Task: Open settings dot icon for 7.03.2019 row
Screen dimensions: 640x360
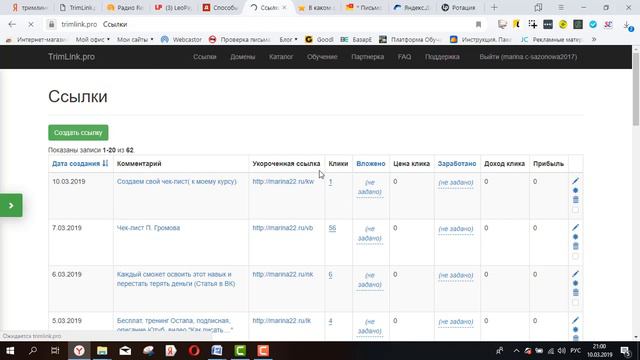Action: tap(576, 237)
